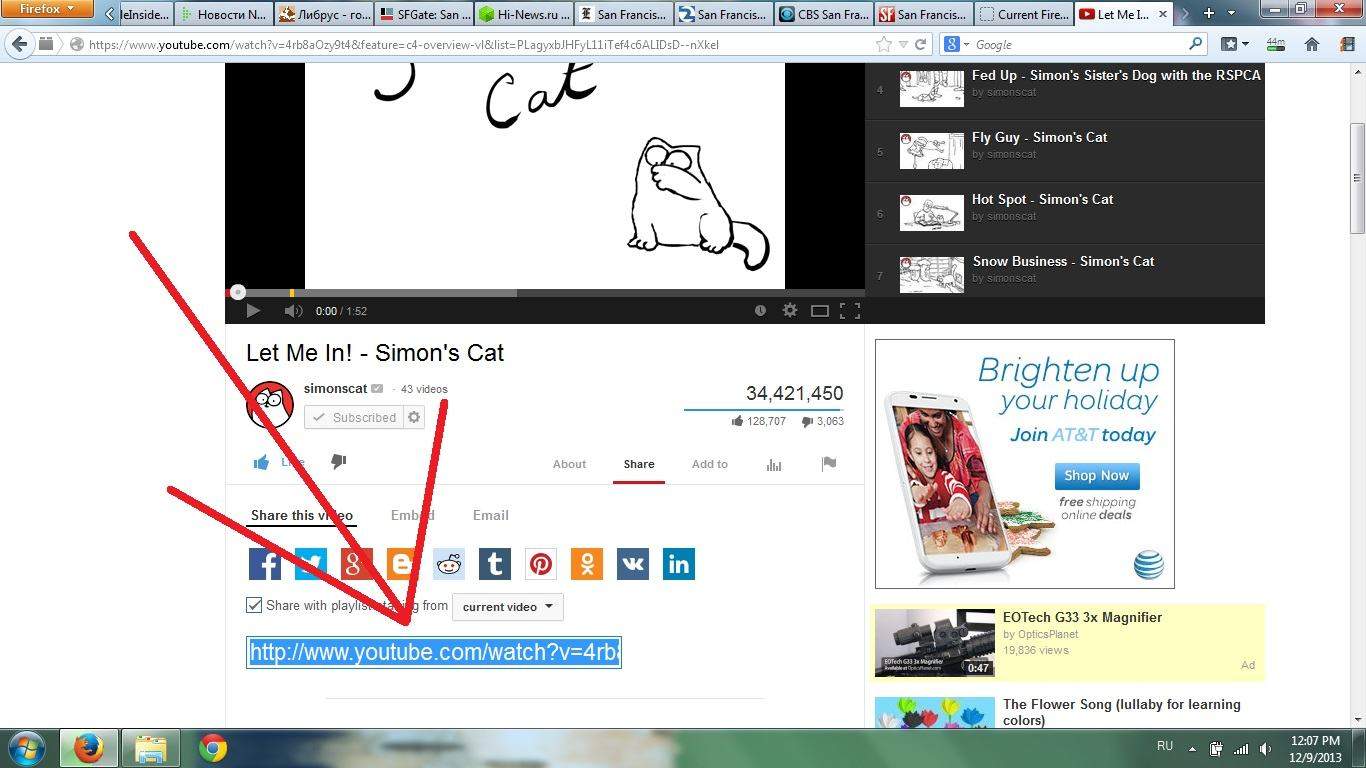Open the simonscat channel link
This screenshot has height=768, width=1366.
336,389
